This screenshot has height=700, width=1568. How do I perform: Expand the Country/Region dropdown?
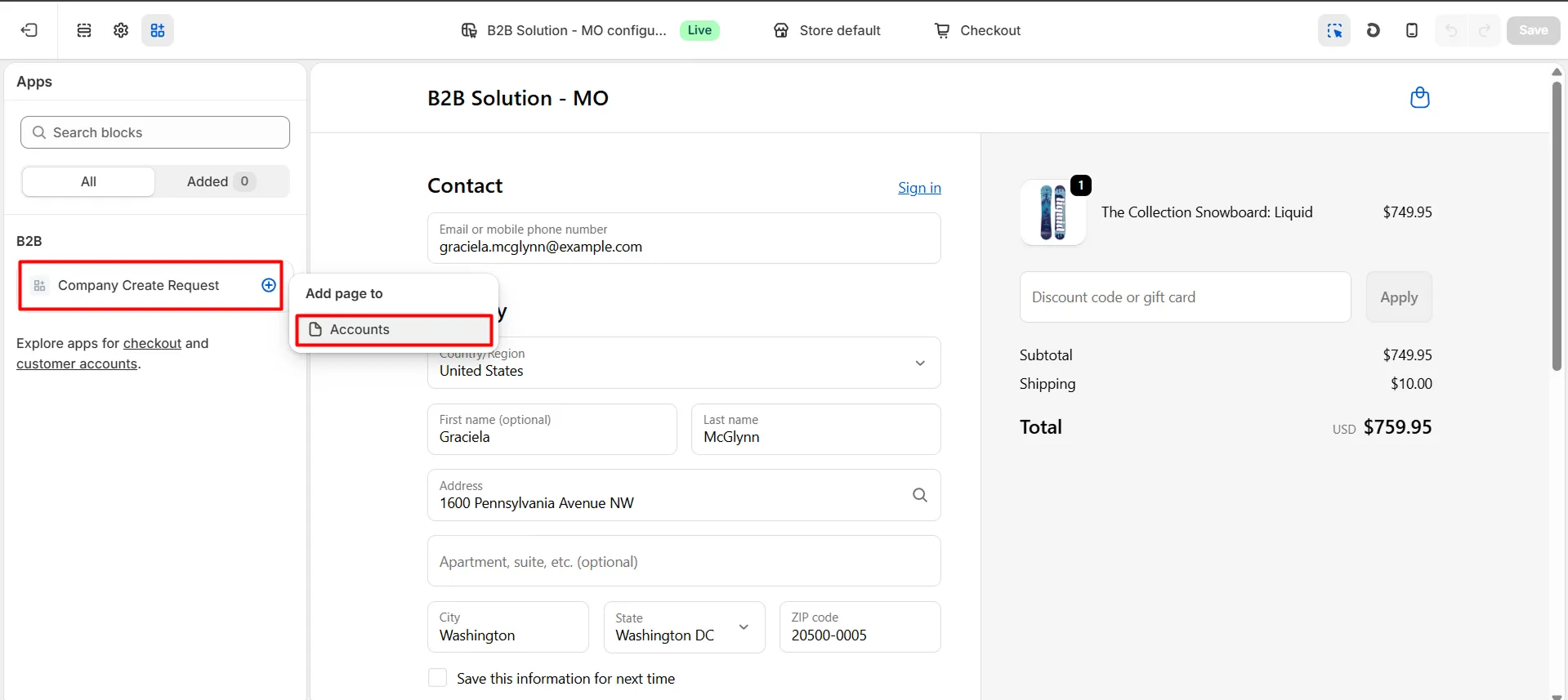click(x=684, y=363)
